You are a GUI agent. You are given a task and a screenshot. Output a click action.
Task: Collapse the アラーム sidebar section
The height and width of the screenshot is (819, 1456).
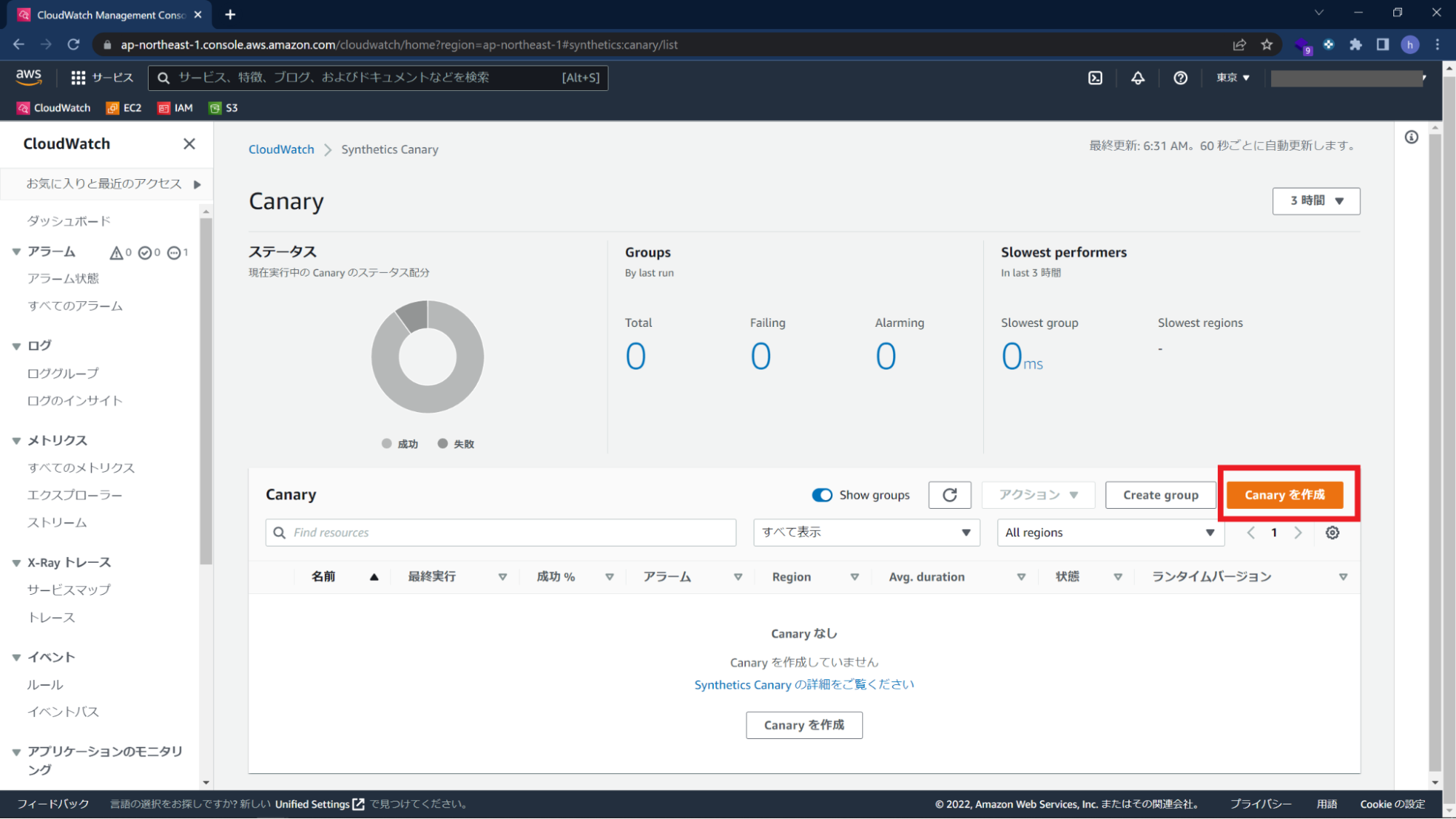[16, 252]
